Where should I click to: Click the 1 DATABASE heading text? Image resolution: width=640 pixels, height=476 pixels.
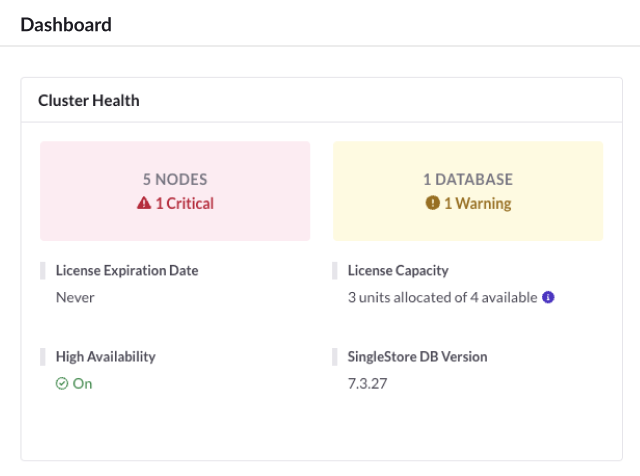(x=468, y=180)
